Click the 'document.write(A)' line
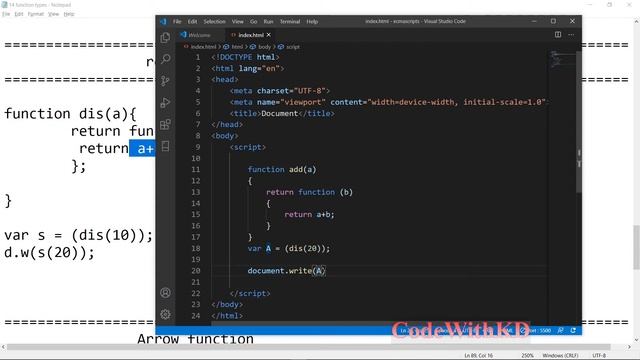The image size is (640, 360). (x=287, y=271)
